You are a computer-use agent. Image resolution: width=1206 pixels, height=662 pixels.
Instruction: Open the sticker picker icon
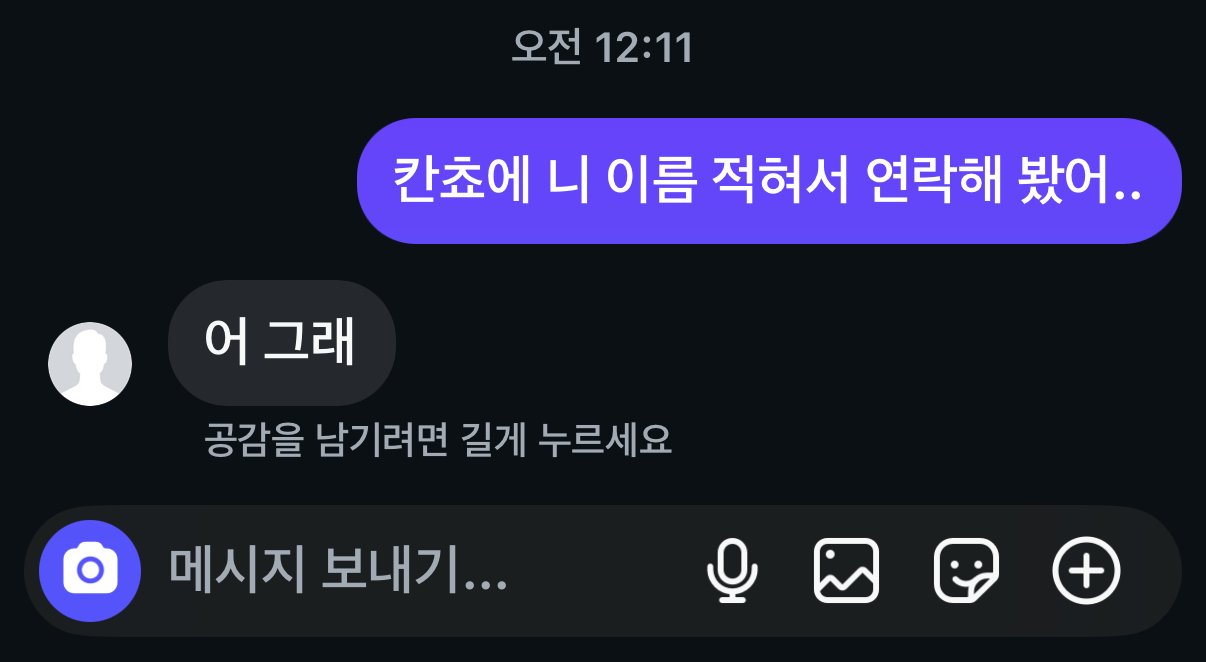966,571
